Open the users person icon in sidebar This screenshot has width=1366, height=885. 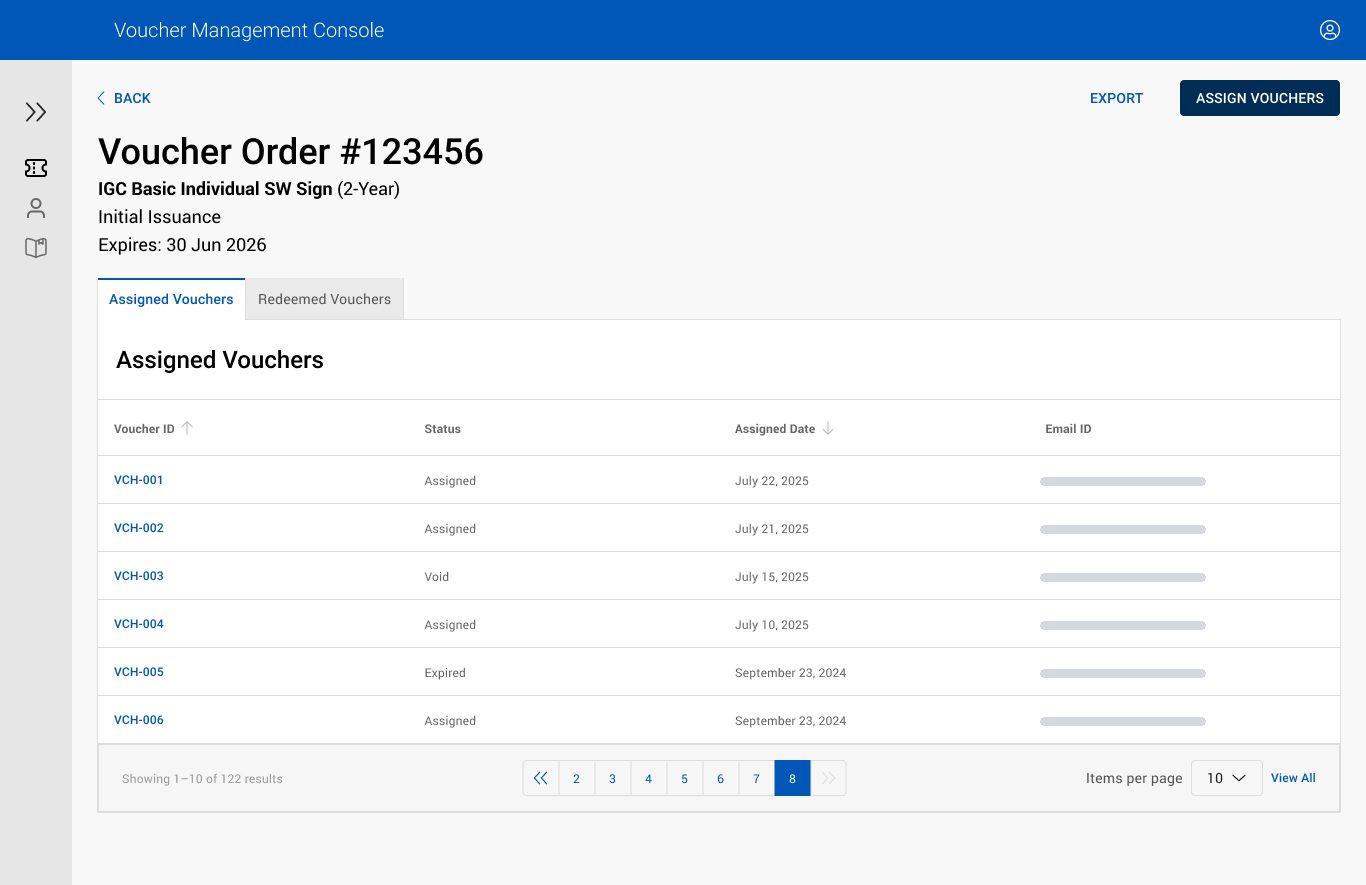[36, 208]
